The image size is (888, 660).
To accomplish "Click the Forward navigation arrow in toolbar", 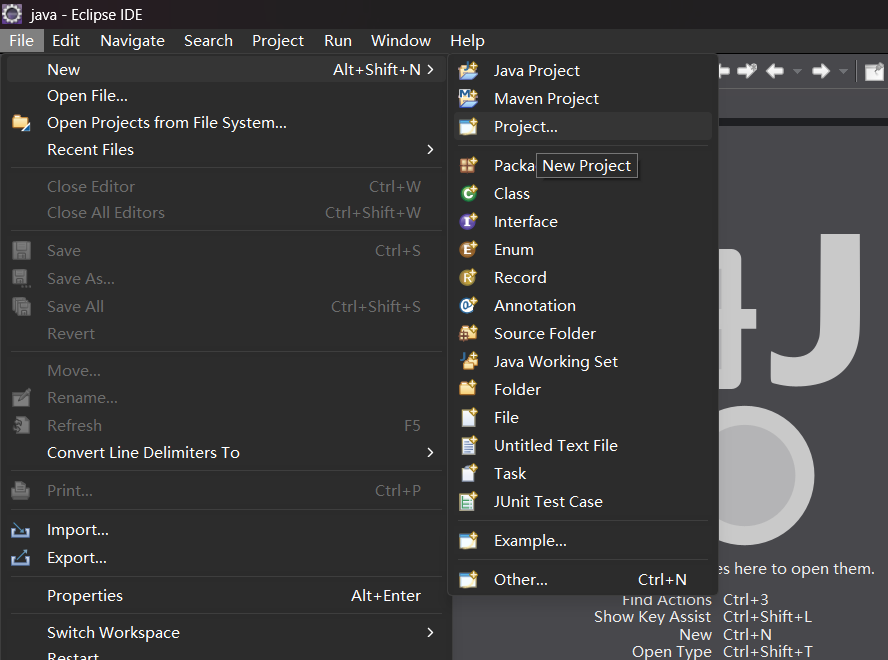I will pos(821,71).
